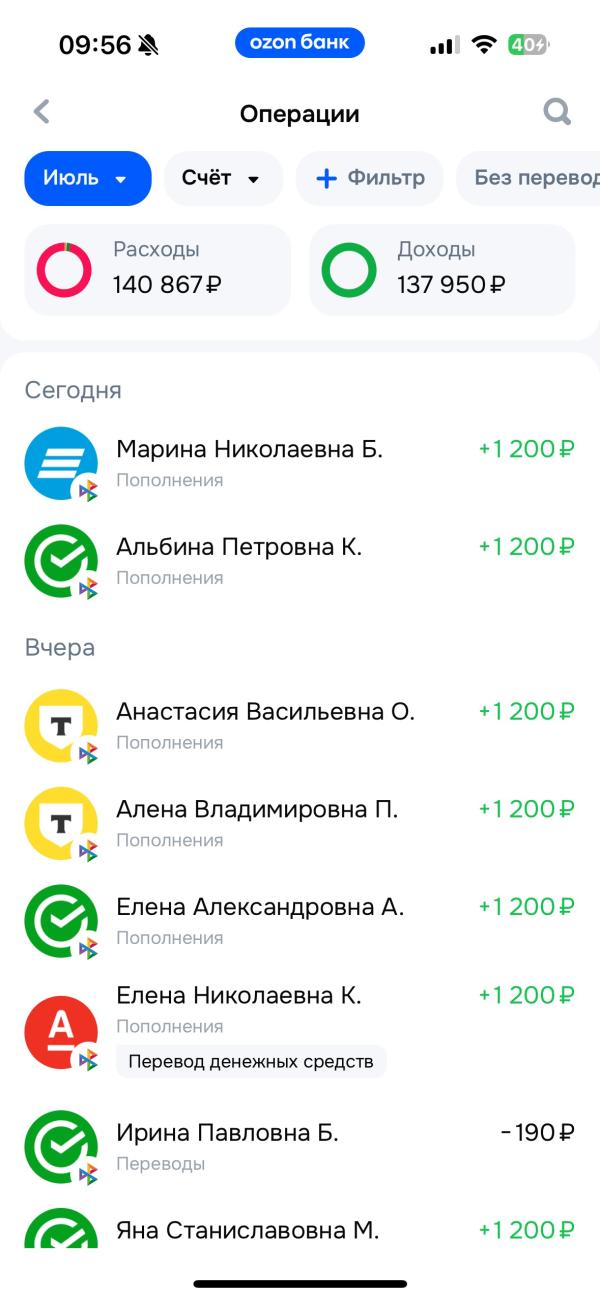Tap the red expenses donut chart
The image size is (600, 1300).
coord(64,270)
